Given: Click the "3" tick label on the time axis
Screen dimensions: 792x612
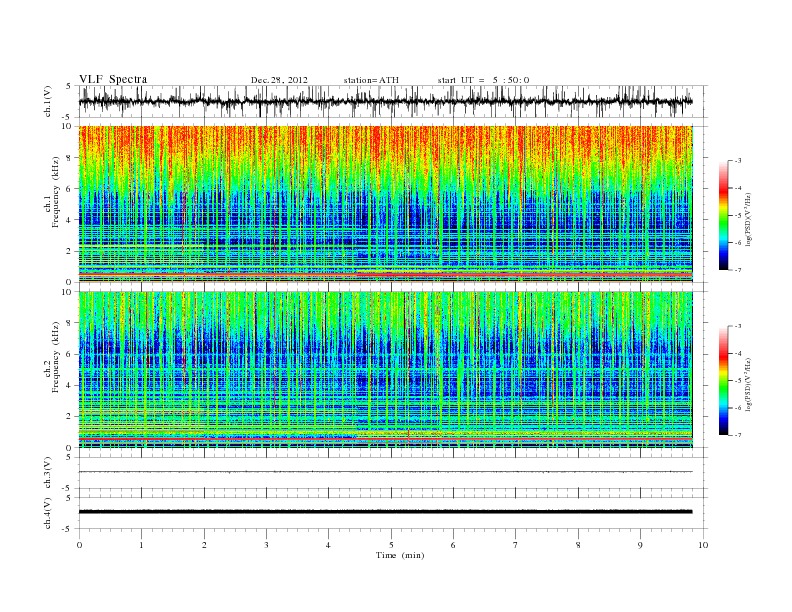Looking at the screenshot, I should [x=266, y=545].
